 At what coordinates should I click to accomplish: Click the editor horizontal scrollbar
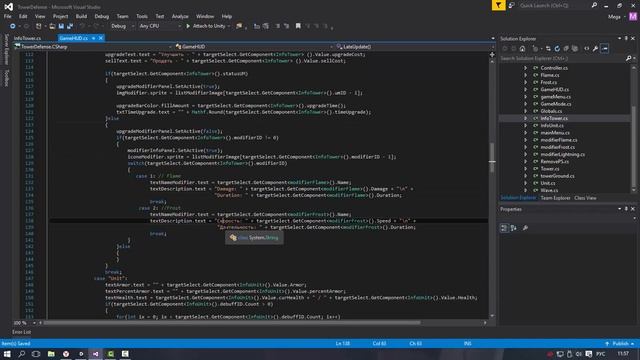coord(232,323)
